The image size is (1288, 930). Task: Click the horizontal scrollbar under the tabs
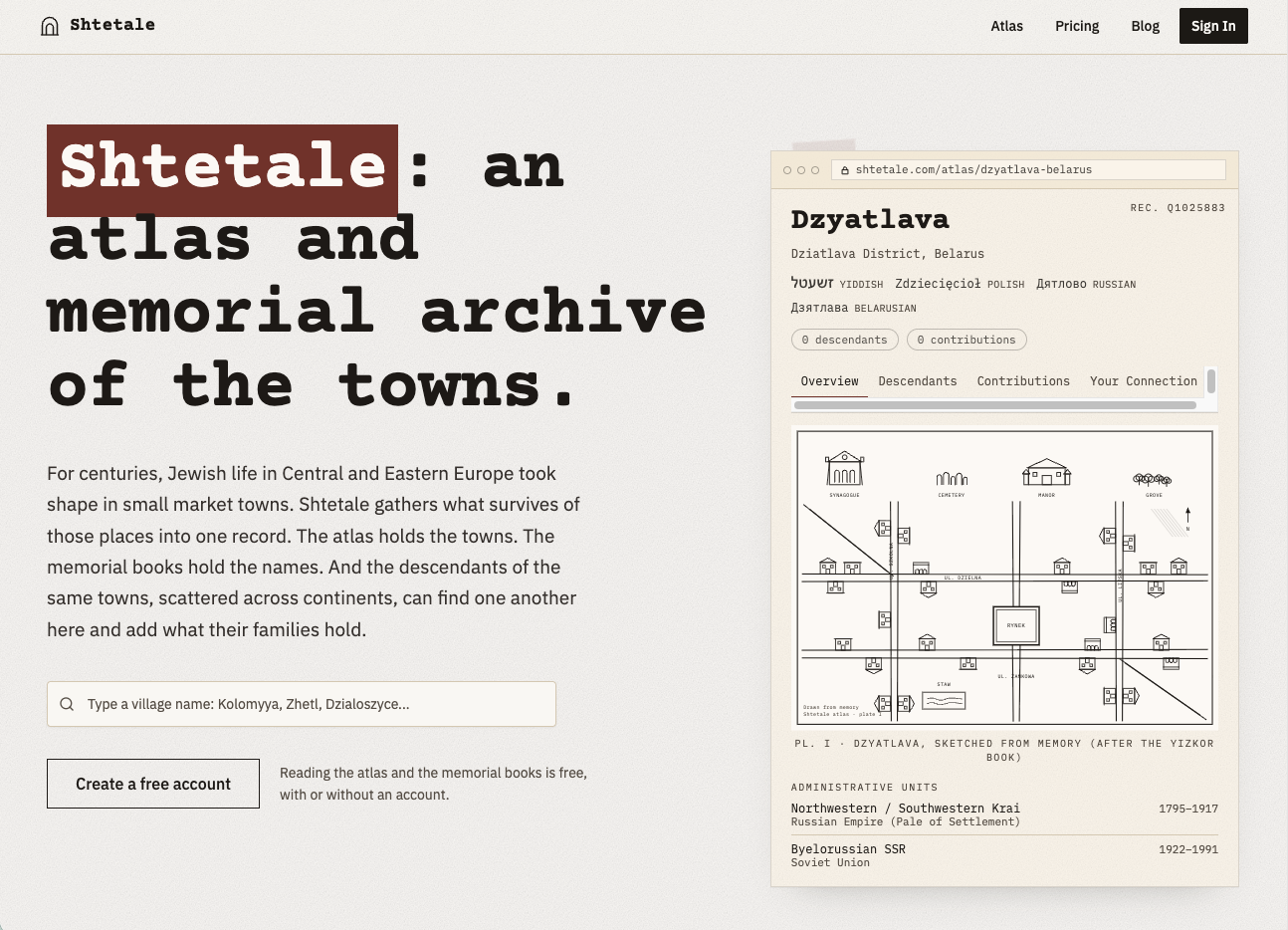(995, 405)
